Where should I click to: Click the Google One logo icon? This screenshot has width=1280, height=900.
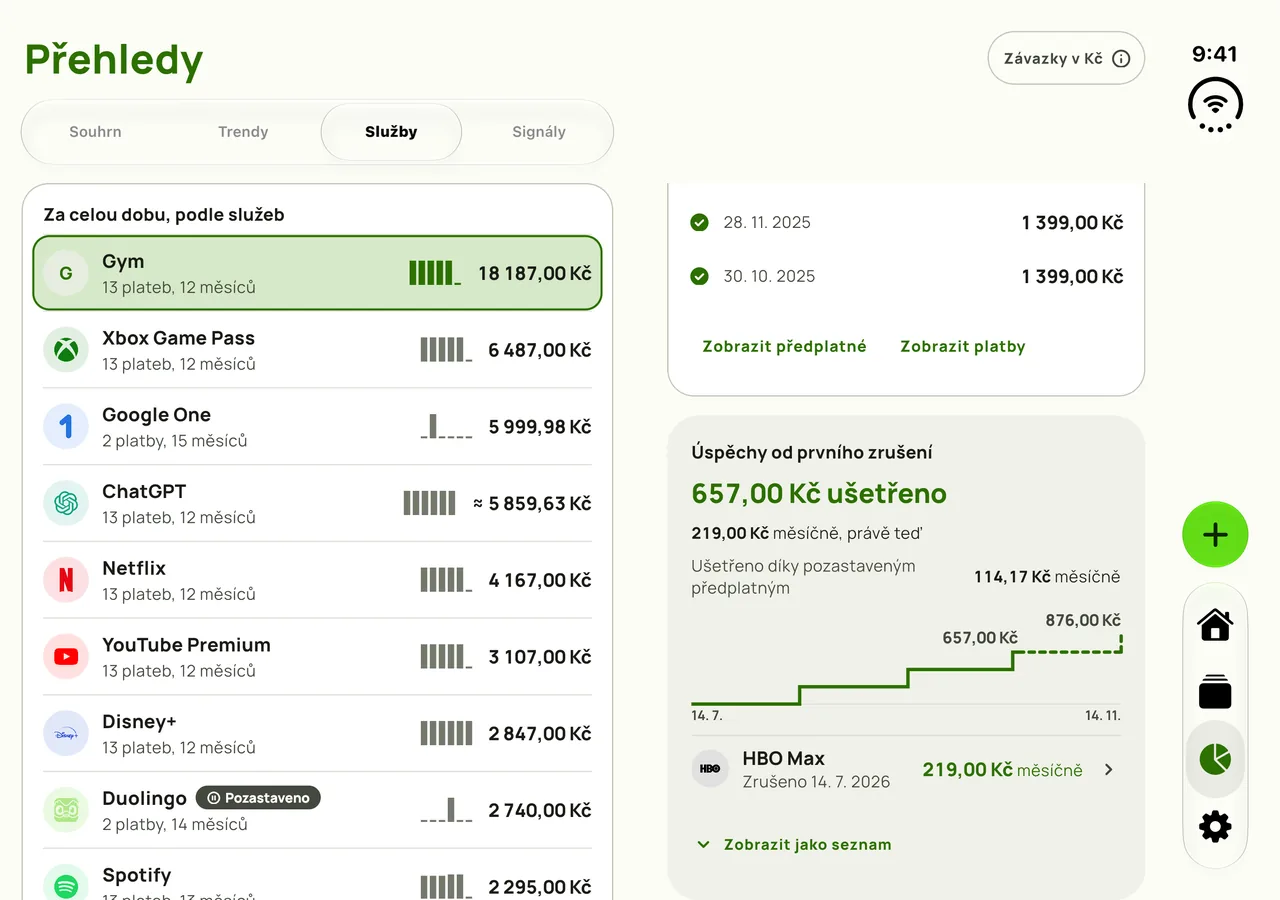tap(66, 427)
